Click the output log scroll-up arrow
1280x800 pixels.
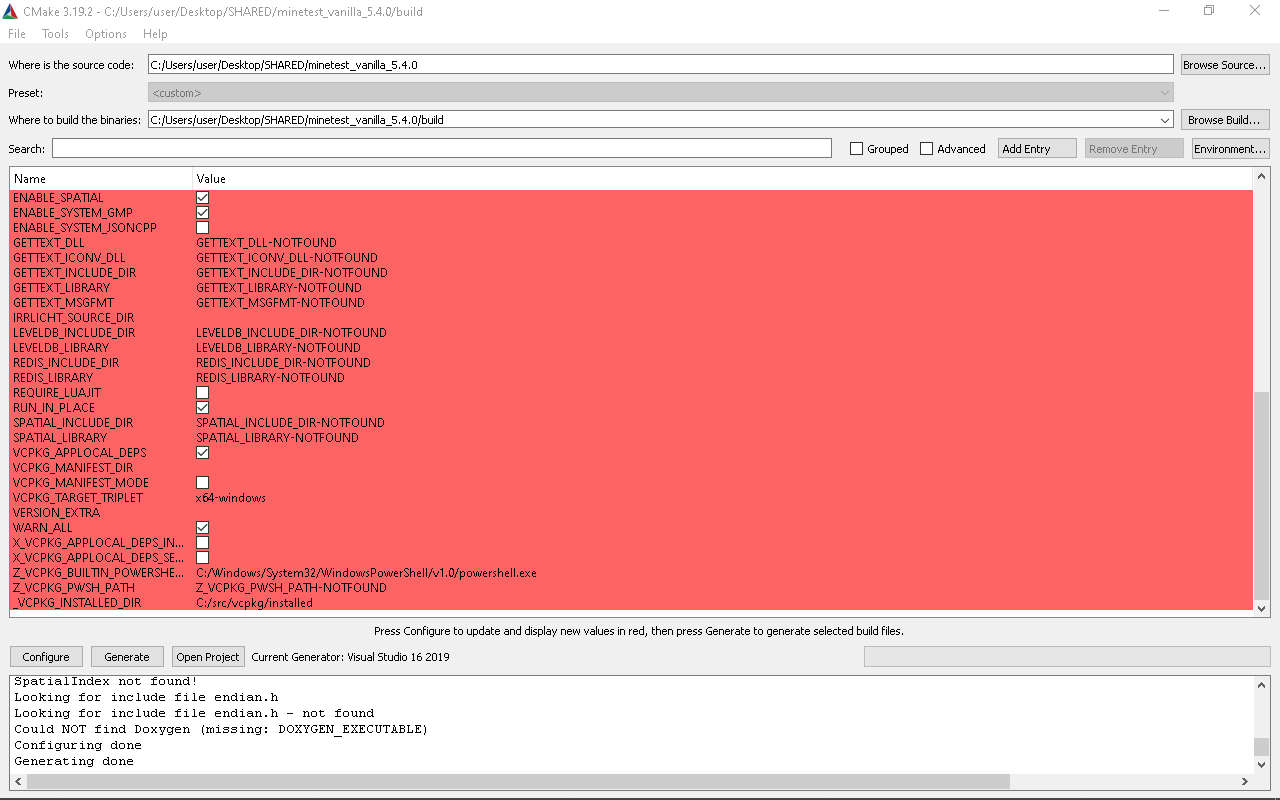click(1261, 685)
